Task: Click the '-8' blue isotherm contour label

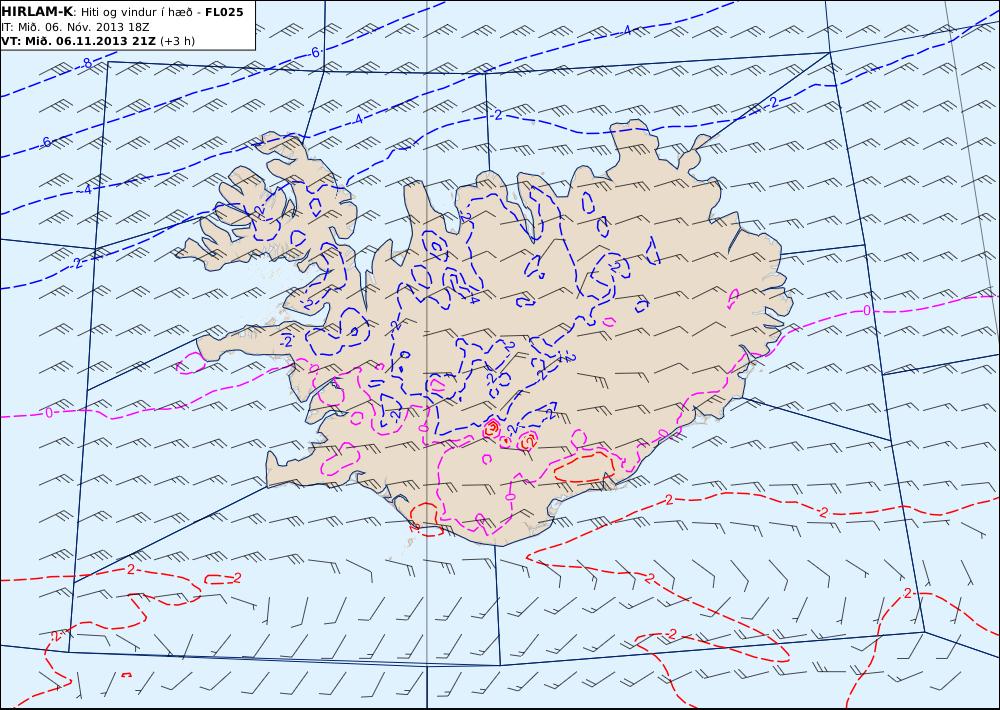Action: point(86,64)
